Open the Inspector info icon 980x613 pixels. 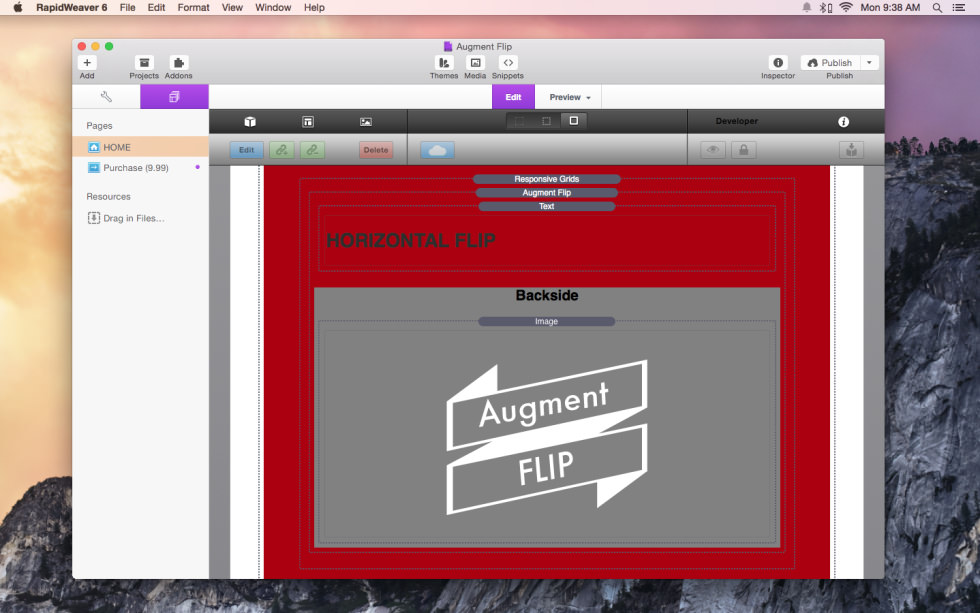(778, 62)
